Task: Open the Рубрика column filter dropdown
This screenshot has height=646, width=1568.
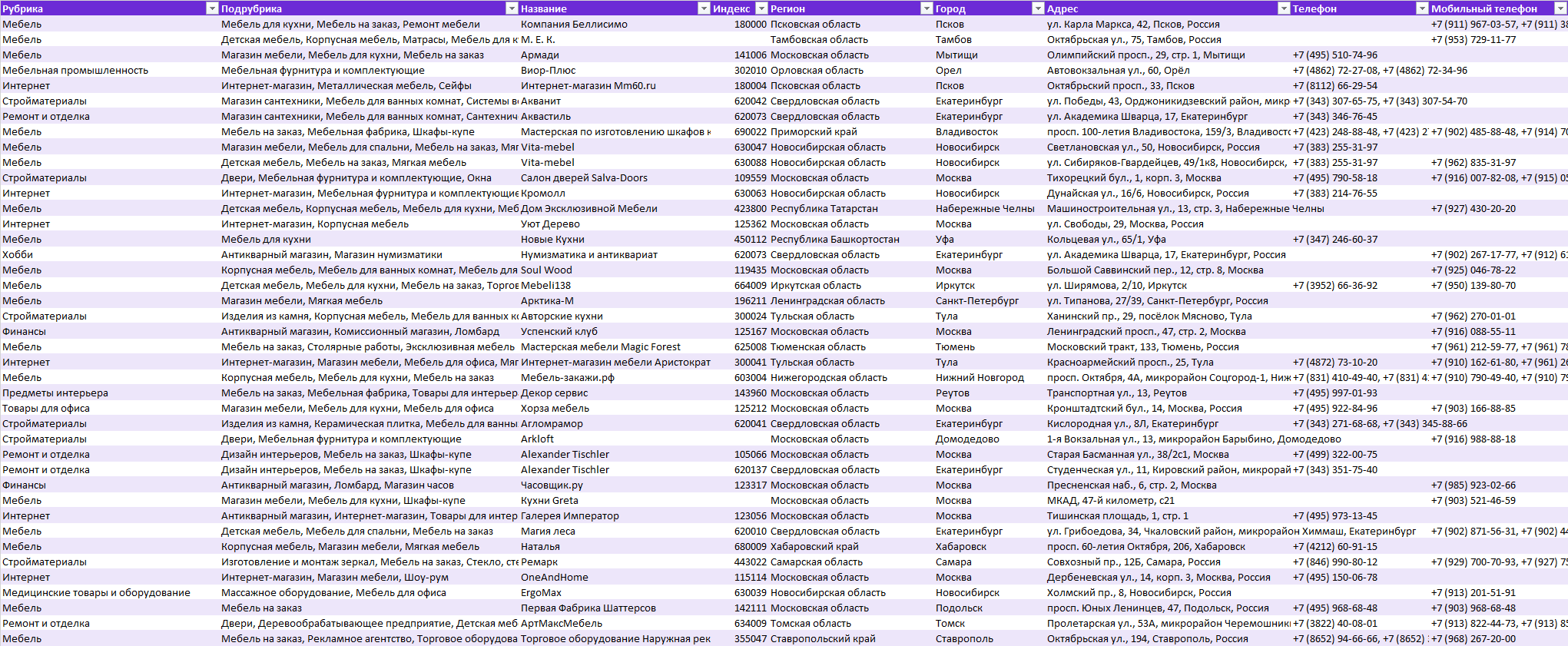Action: coord(213,8)
